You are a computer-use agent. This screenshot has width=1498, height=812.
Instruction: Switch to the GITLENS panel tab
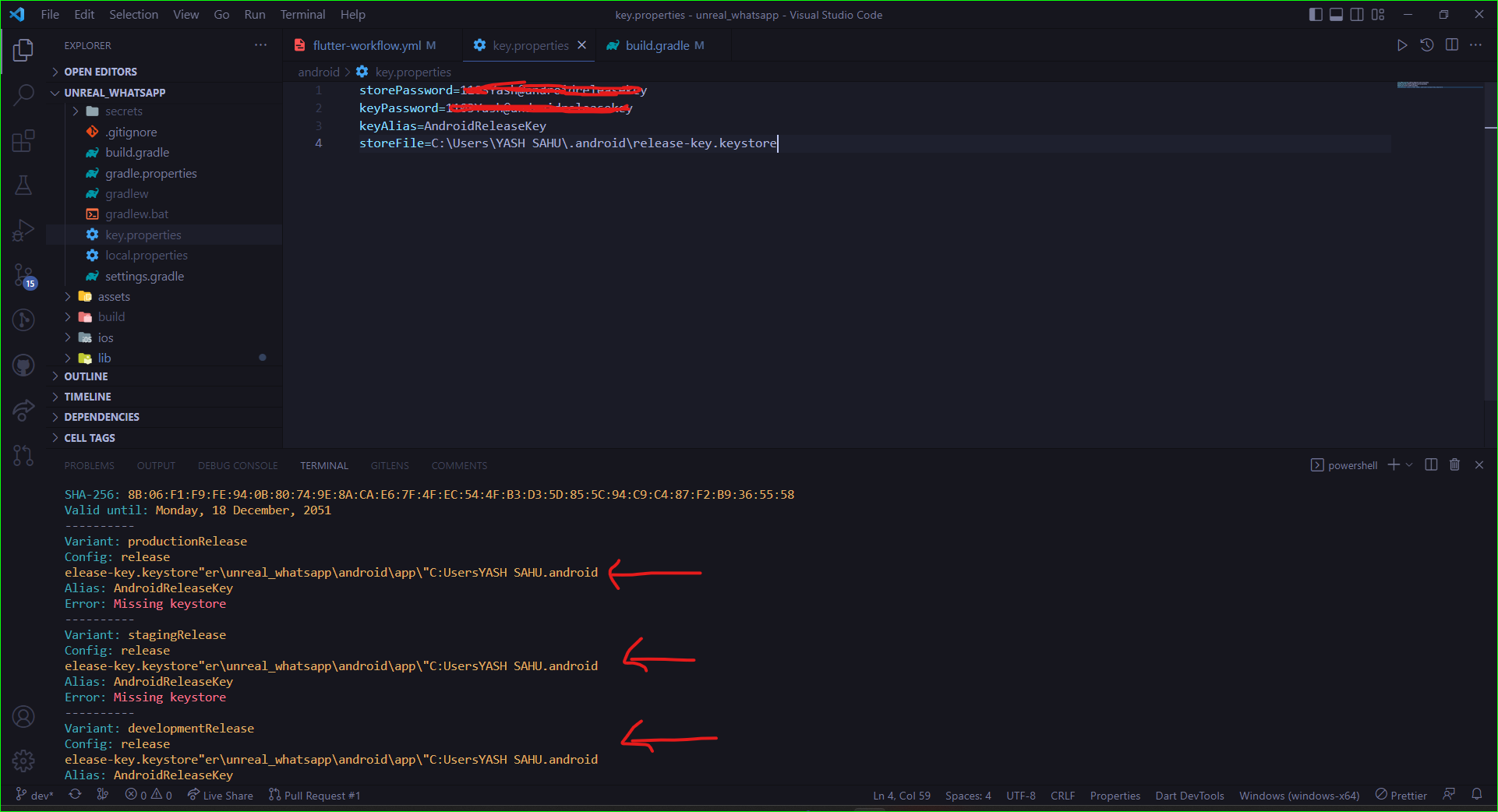tap(390, 465)
